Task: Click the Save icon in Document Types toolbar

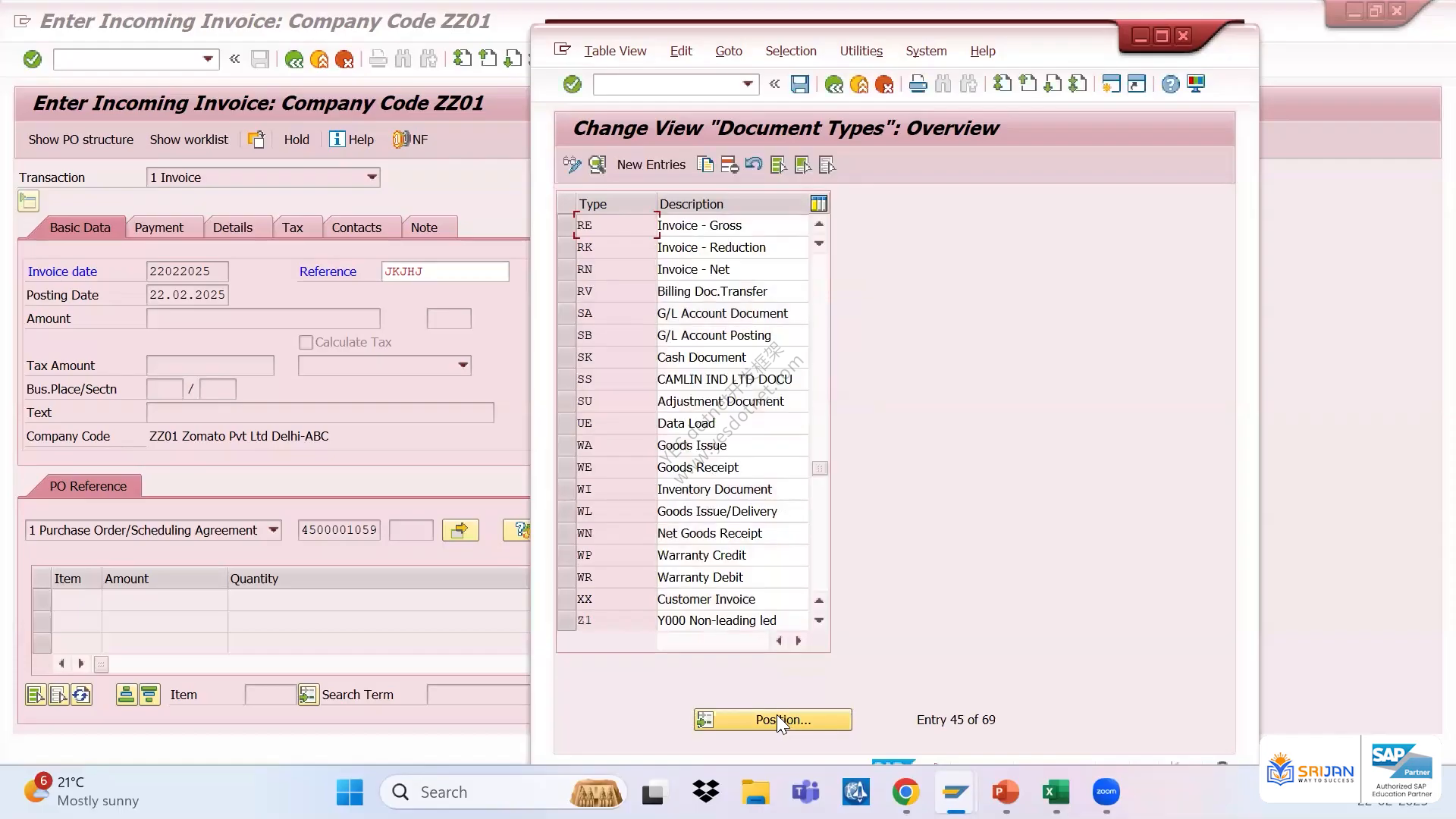Action: 799,84
